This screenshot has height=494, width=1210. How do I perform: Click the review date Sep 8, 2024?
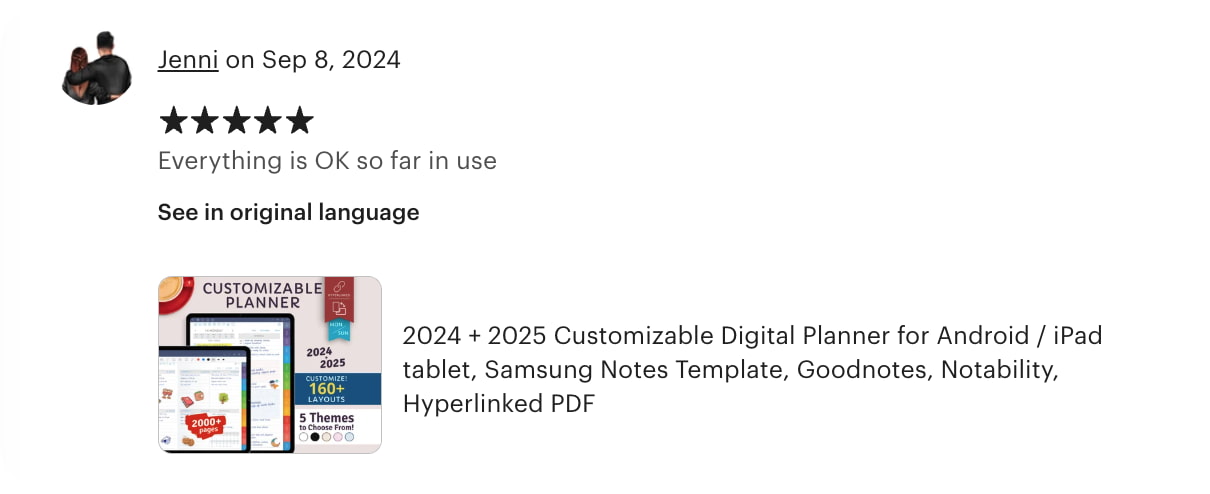click(x=331, y=60)
